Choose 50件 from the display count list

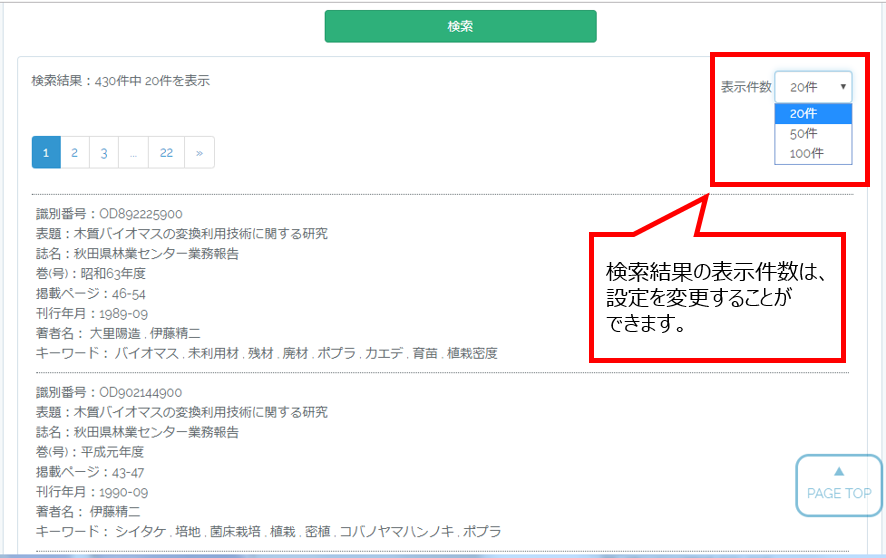tap(813, 134)
